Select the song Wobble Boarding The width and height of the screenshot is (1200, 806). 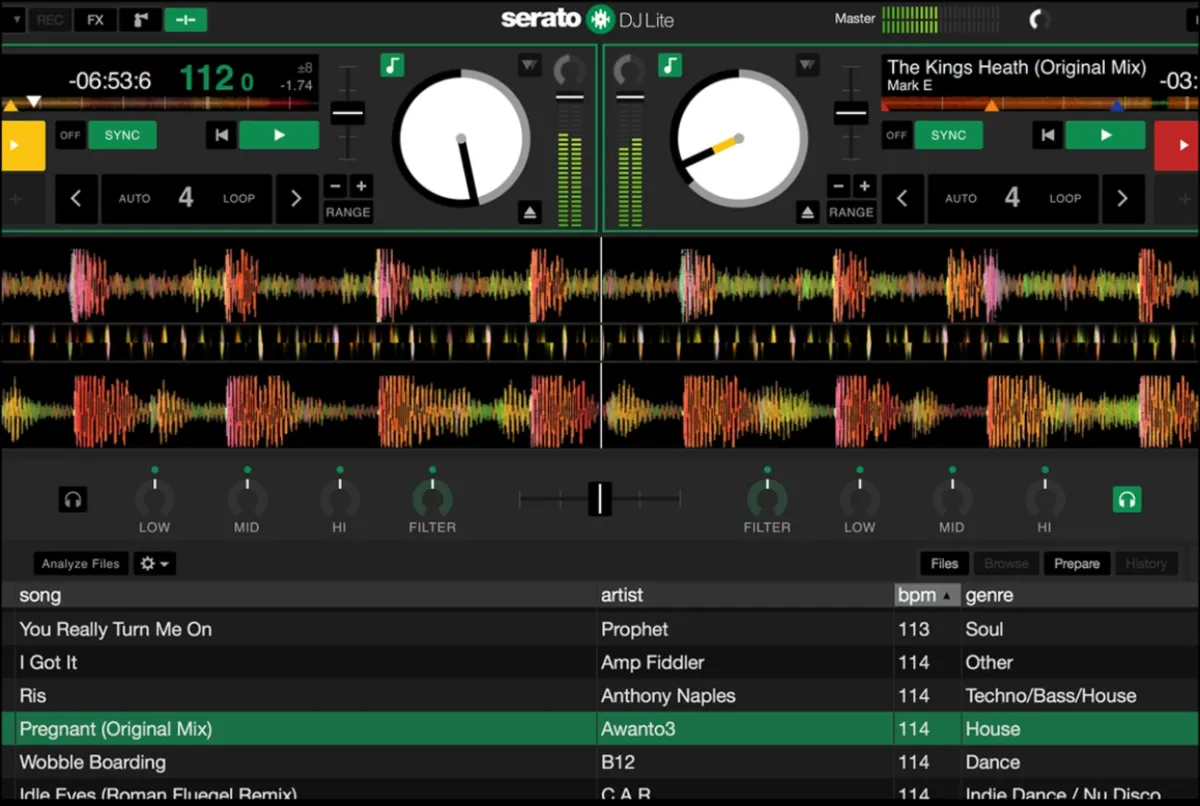93,762
